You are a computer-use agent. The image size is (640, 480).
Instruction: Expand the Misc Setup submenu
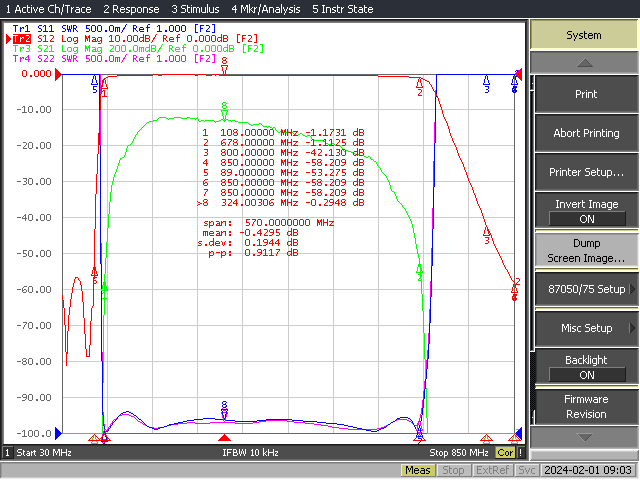click(586, 328)
